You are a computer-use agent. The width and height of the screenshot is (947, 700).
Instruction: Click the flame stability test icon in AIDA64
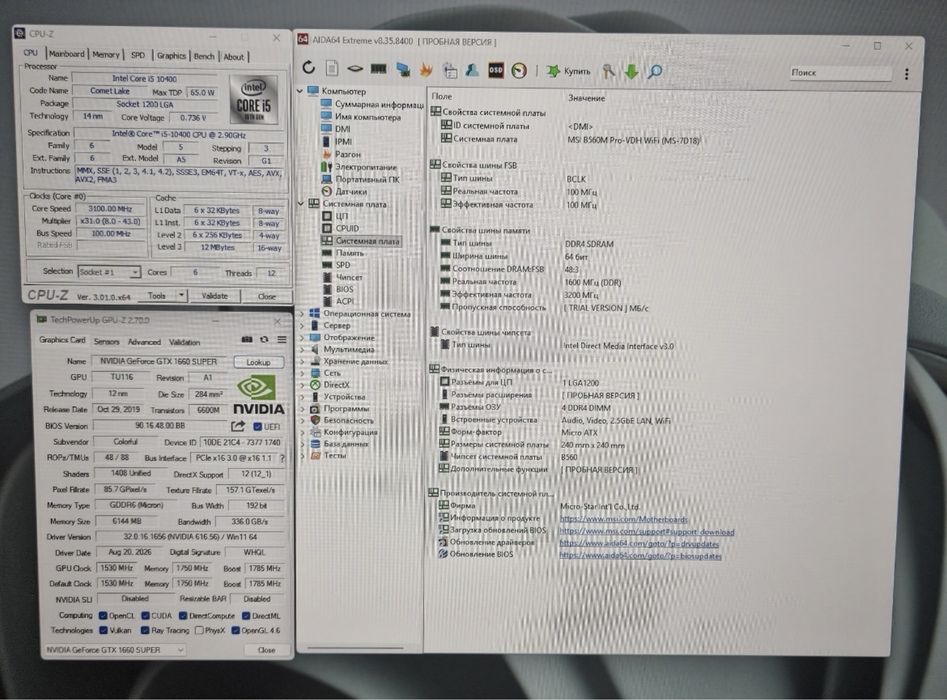coord(426,70)
